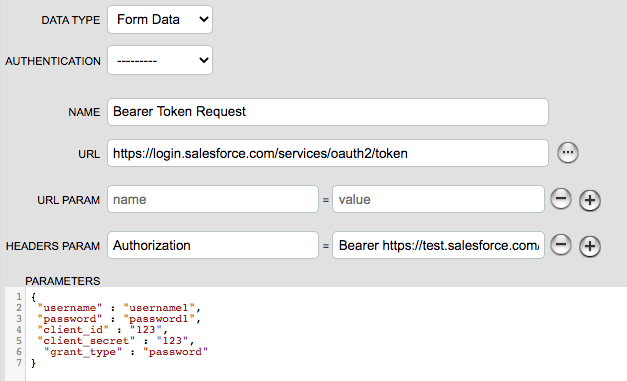This screenshot has height=381, width=627.
Task: Open the DATA TYPE dropdown showing Form Data
Action: click(x=160, y=20)
